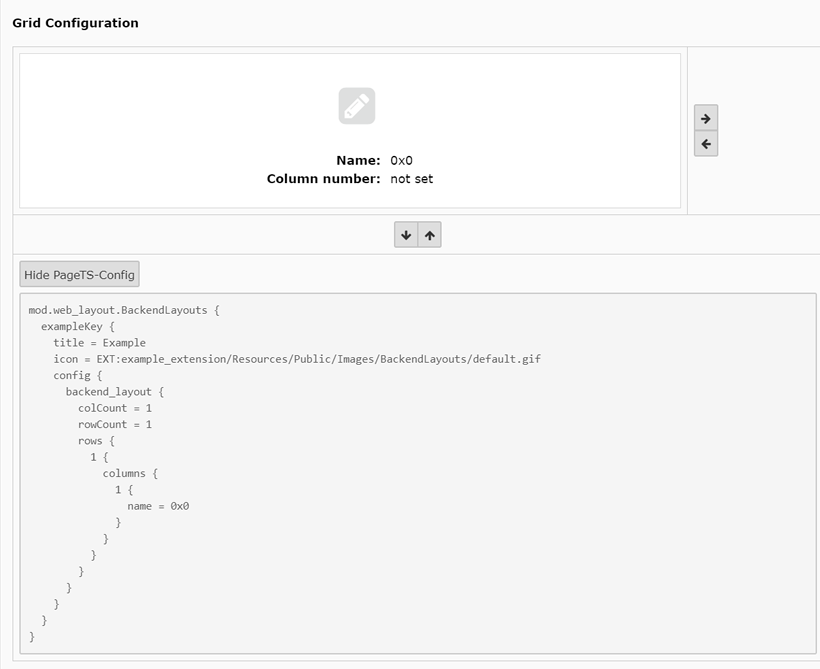
Task: Click the cell name value "0x0"
Action: pos(401,160)
